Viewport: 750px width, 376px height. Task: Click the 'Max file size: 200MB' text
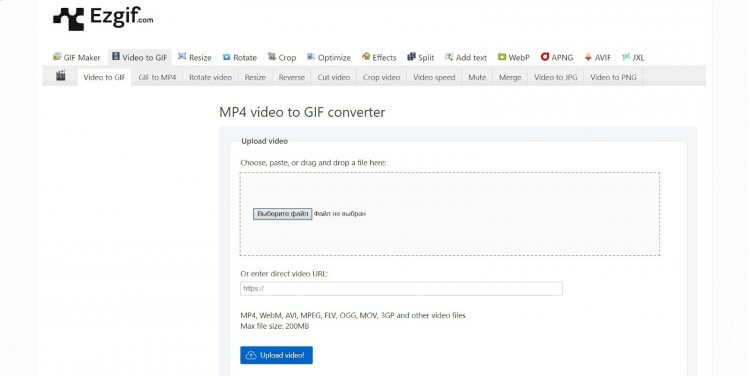[275, 326]
